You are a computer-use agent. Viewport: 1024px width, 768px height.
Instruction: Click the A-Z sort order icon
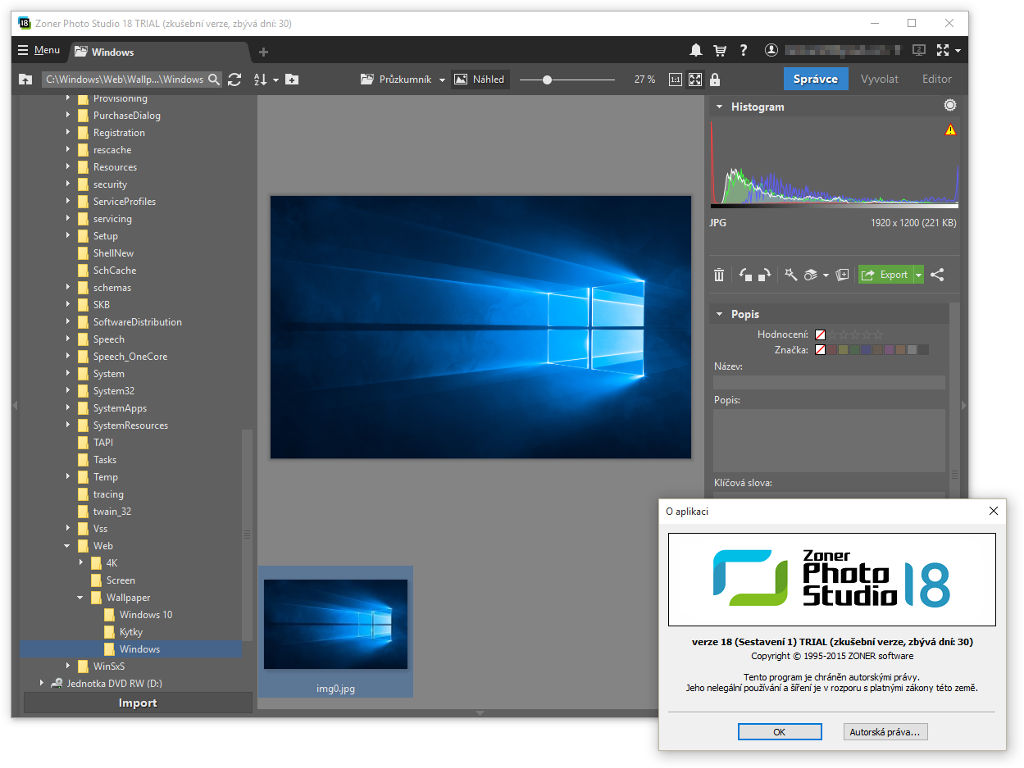[261, 79]
